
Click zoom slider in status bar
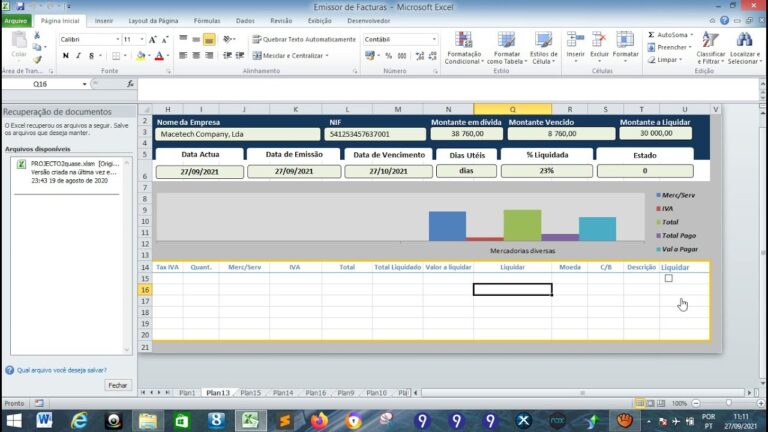point(728,403)
